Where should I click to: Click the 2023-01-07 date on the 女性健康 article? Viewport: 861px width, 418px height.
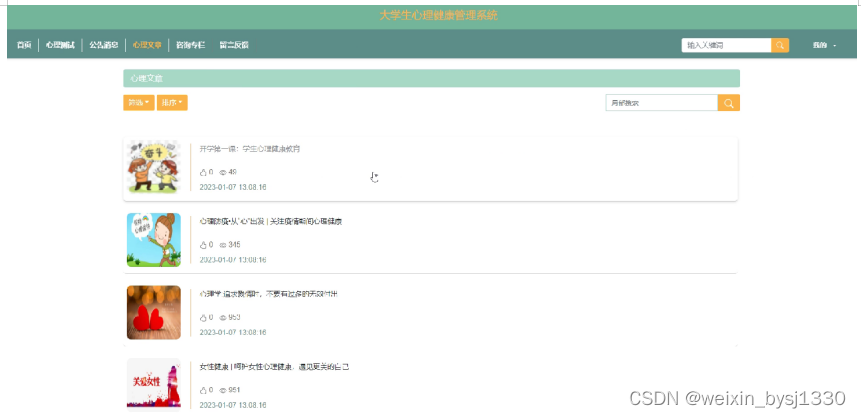233,405
